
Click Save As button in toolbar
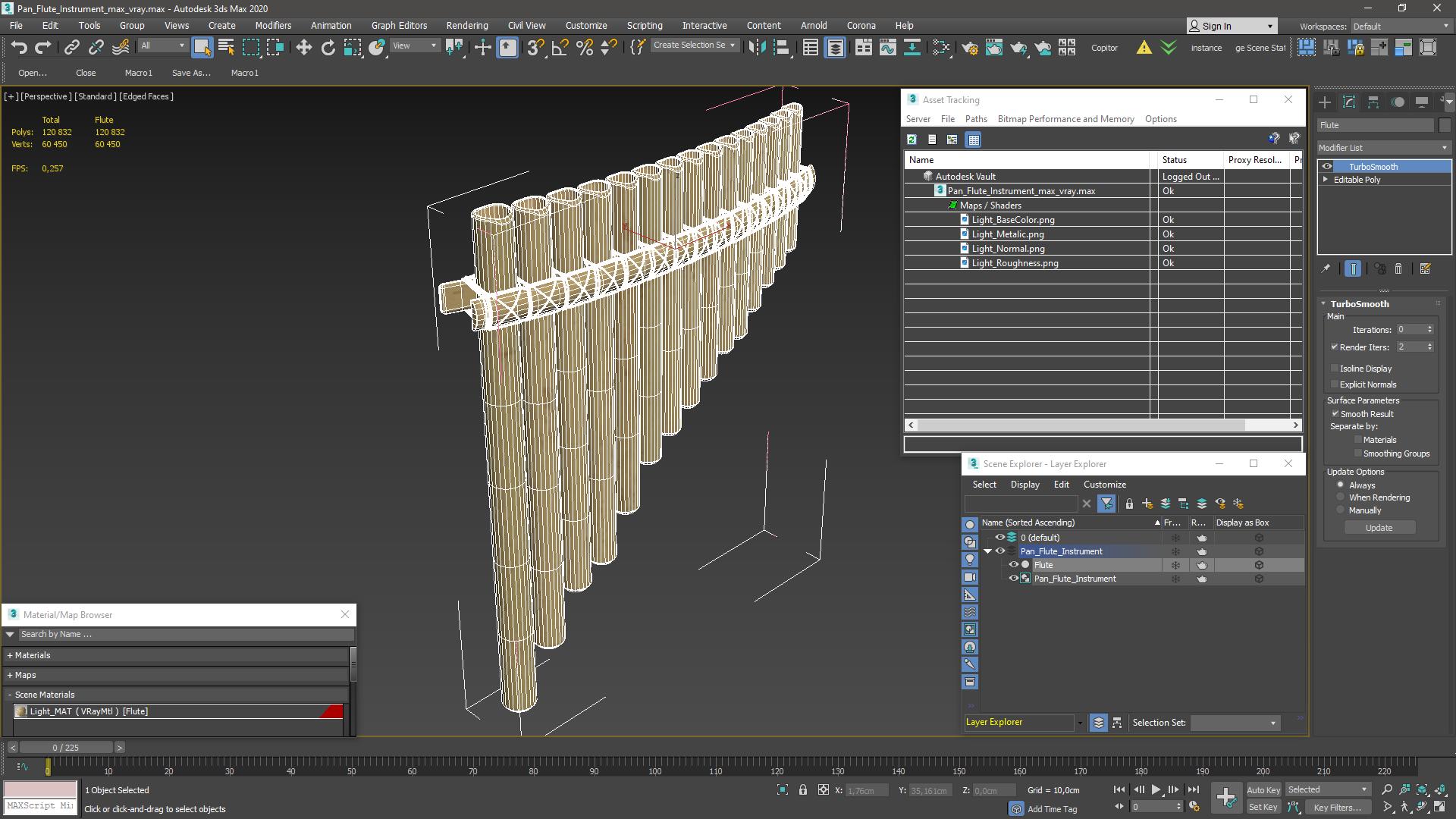190,72
